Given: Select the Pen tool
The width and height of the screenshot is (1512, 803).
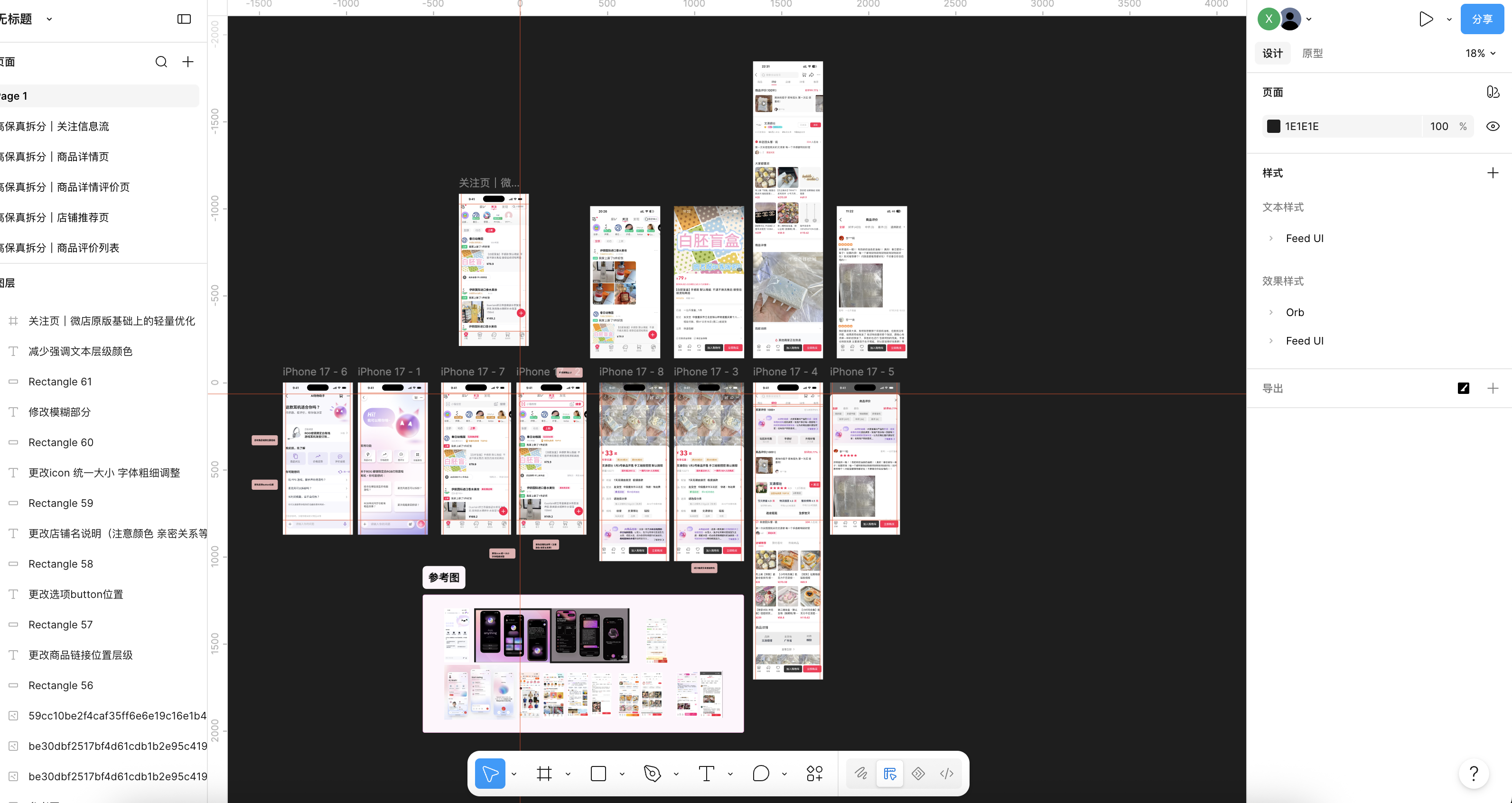Looking at the screenshot, I should (x=652, y=774).
